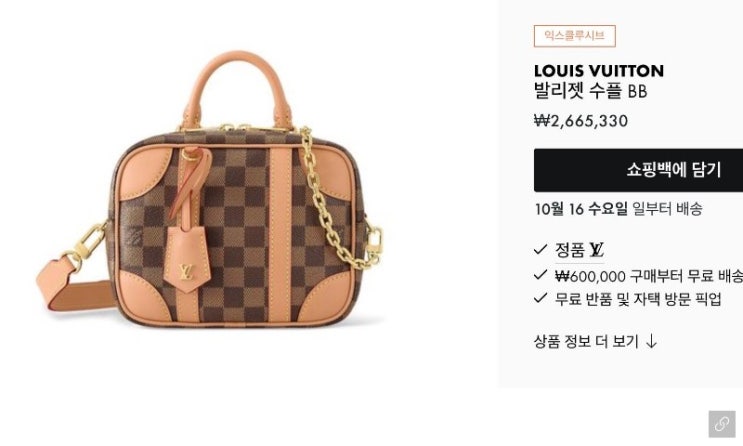Click the 정품 authenticity link
The image size is (743, 446).
tap(579, 250)
